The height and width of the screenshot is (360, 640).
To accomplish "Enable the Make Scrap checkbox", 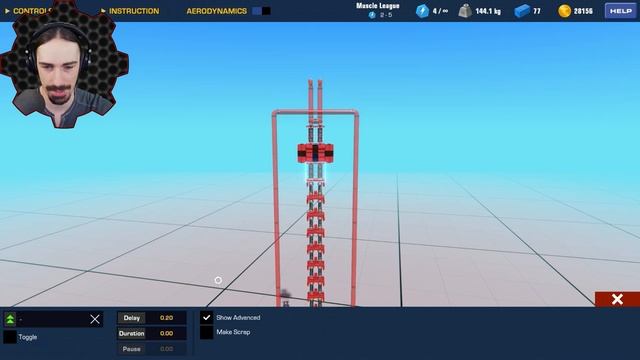I will (207, 332).
